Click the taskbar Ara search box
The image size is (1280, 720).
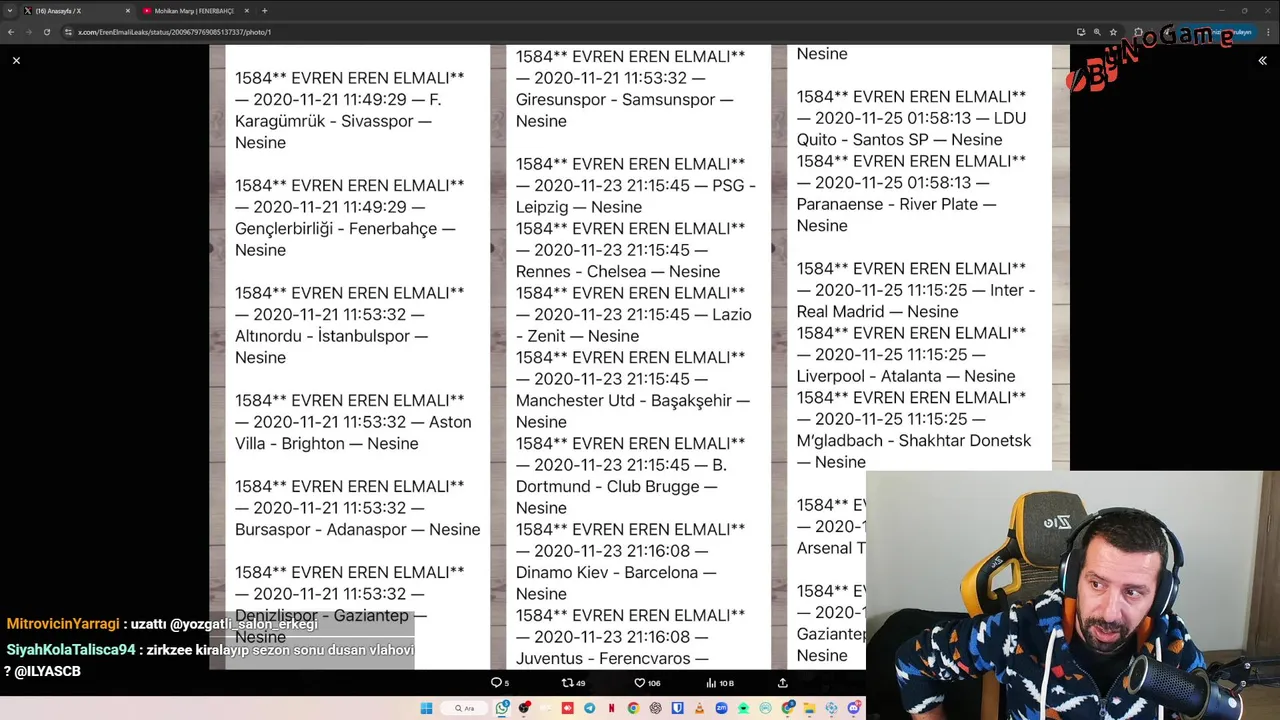[464, 708]
